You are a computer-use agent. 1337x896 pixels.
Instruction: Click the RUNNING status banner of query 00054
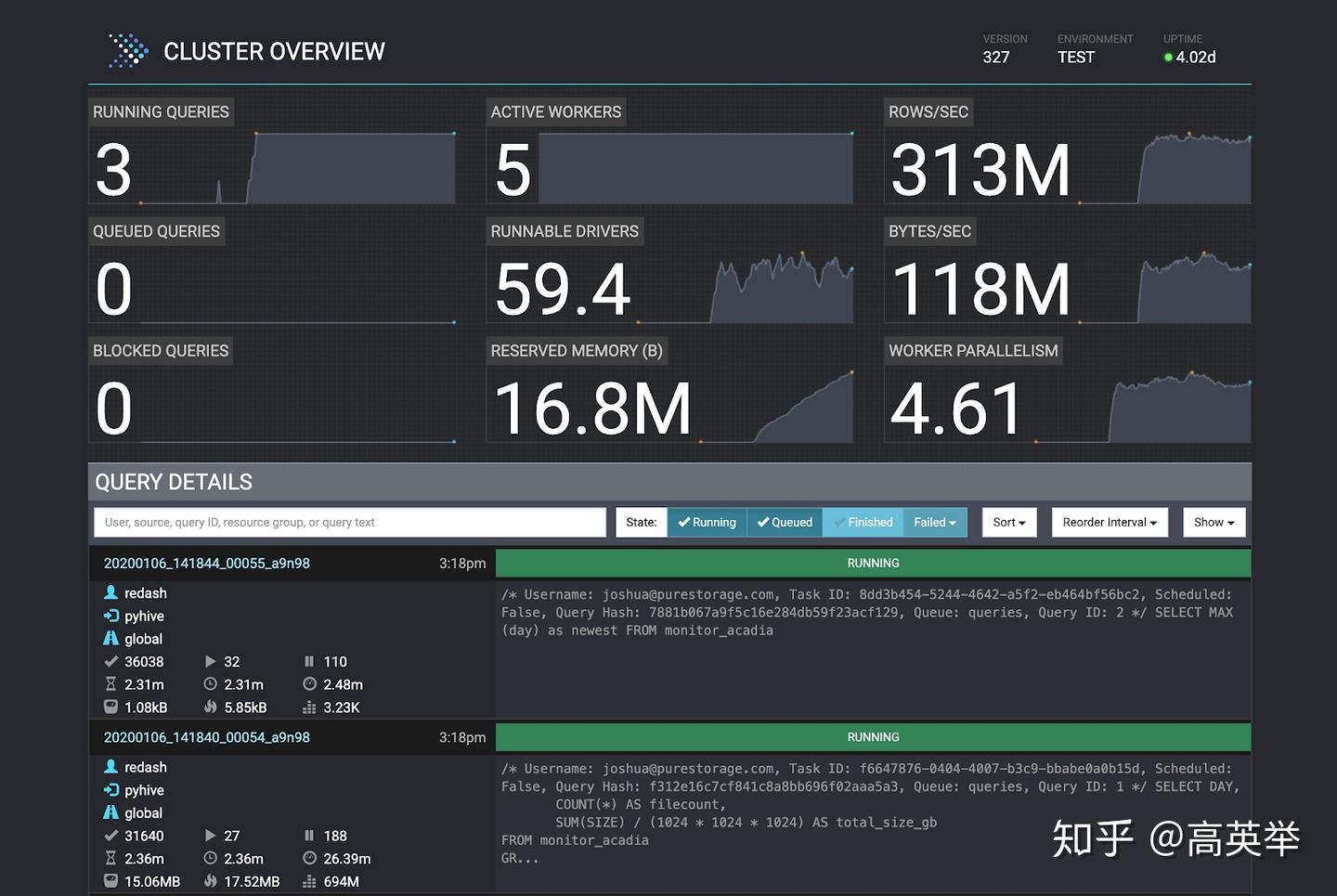(873, 736)
